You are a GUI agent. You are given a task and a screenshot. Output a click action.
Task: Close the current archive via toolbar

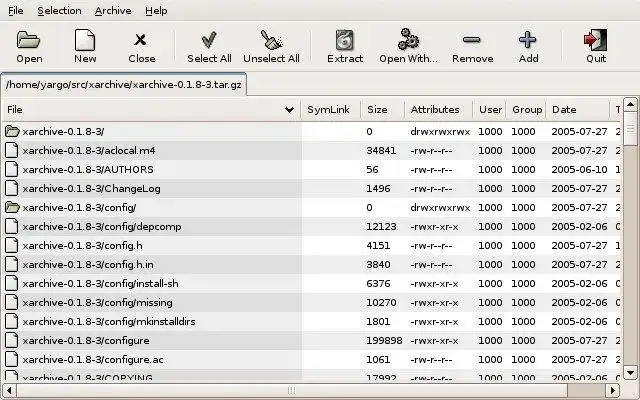point(140,40)
